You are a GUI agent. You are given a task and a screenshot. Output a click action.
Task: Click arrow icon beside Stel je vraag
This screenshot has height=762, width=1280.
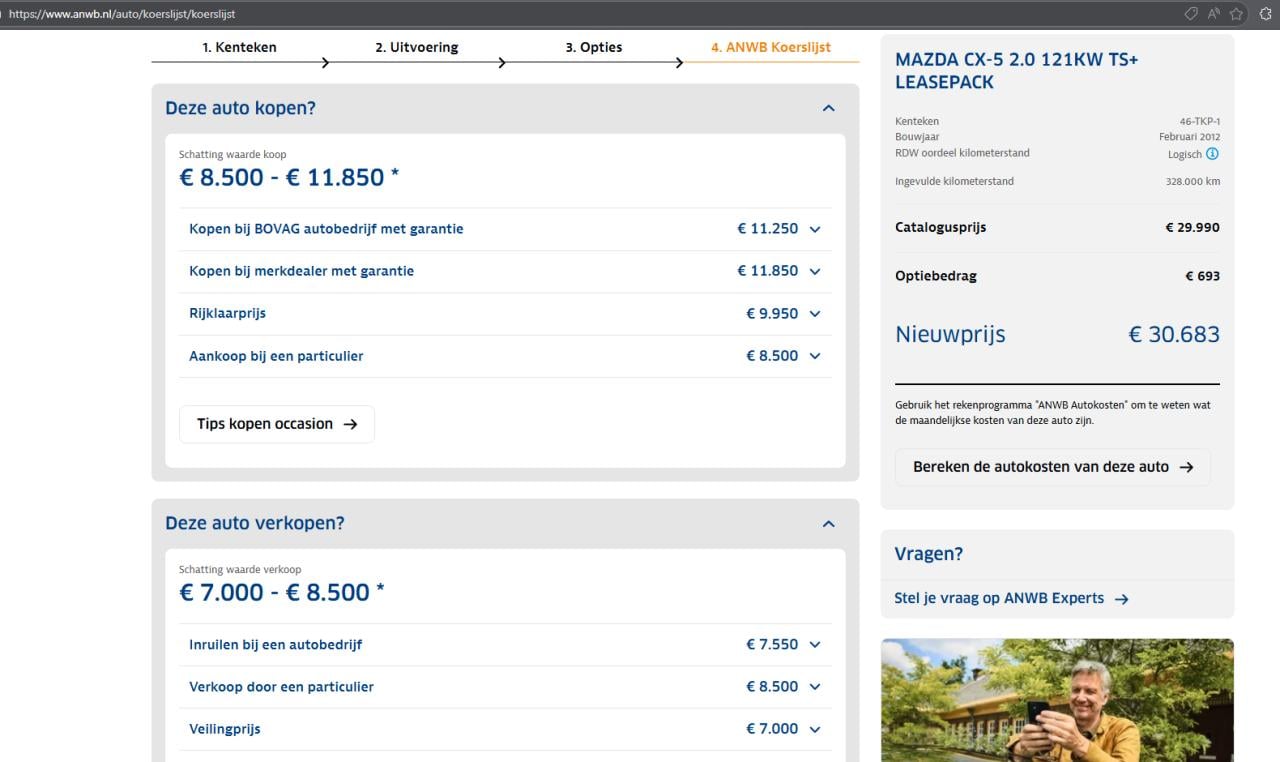[x=1121, y=599]
